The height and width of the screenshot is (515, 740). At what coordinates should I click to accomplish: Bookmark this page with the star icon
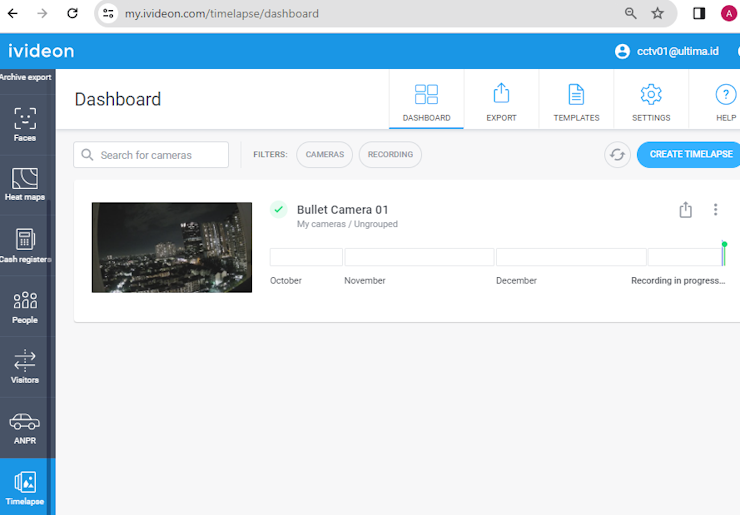pos(657,13)
